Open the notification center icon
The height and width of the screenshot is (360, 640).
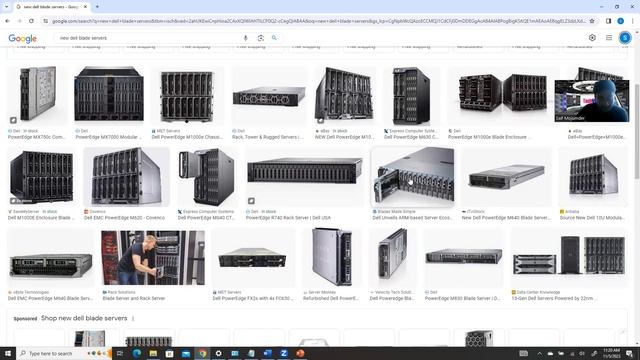[x=630, y=353]
